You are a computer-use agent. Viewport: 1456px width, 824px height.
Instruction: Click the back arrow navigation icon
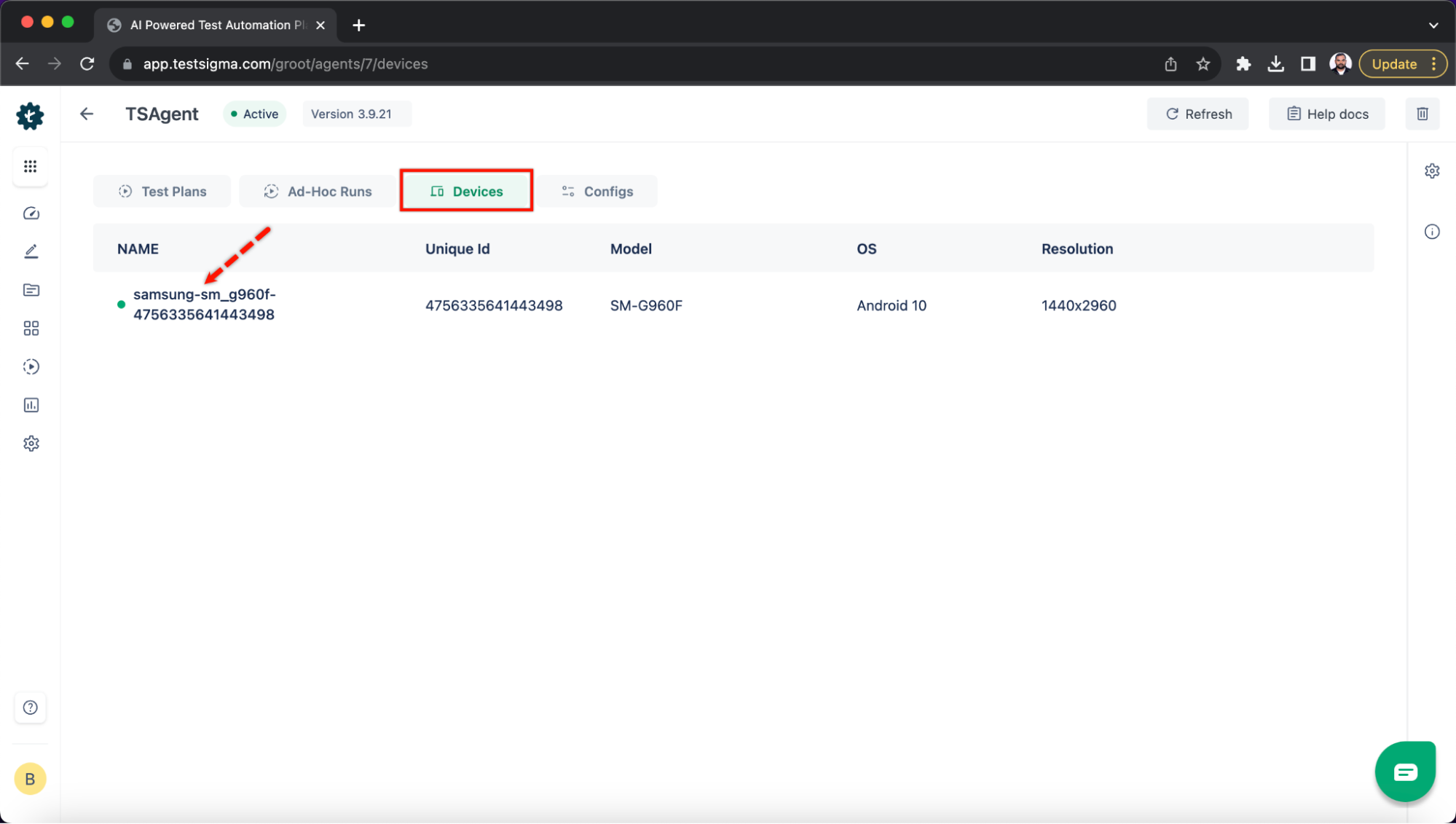click(x=87, y=113)
